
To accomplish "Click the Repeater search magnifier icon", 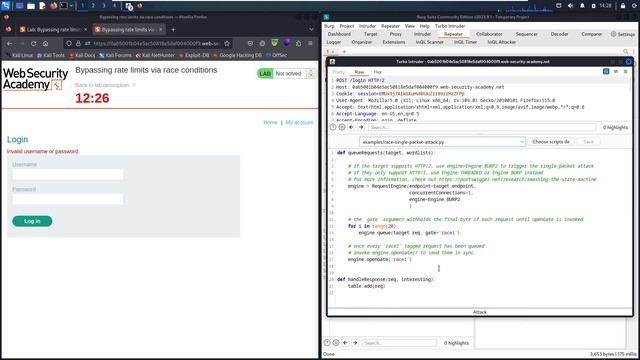I will pyautogui.click(x=626, y=52).
